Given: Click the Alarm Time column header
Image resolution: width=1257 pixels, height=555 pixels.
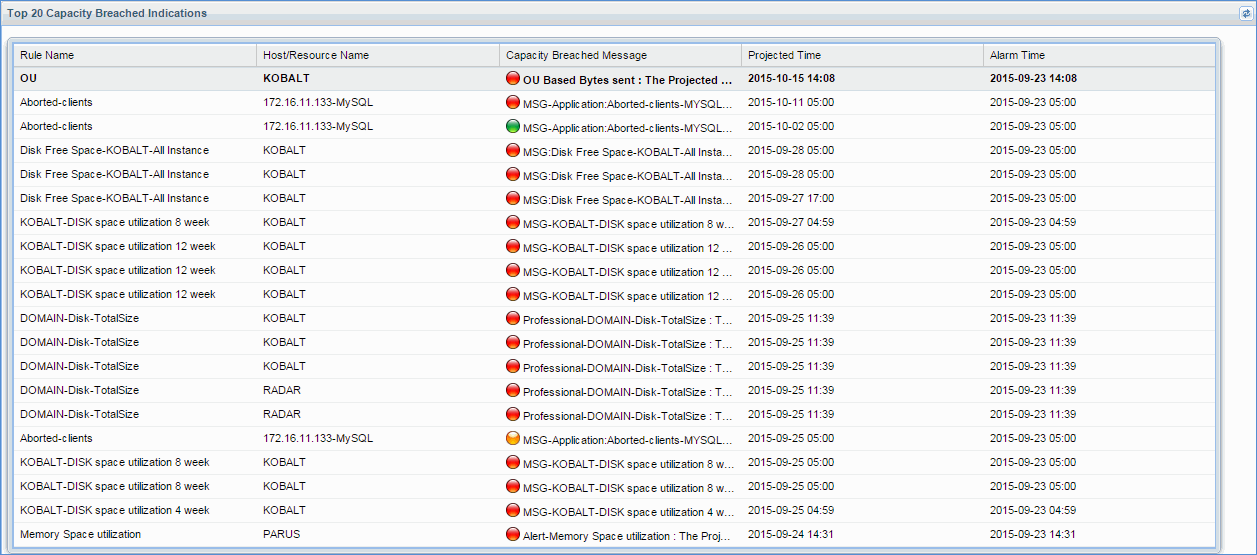Looking at the screenshot, I should (x=1017, y=55).
